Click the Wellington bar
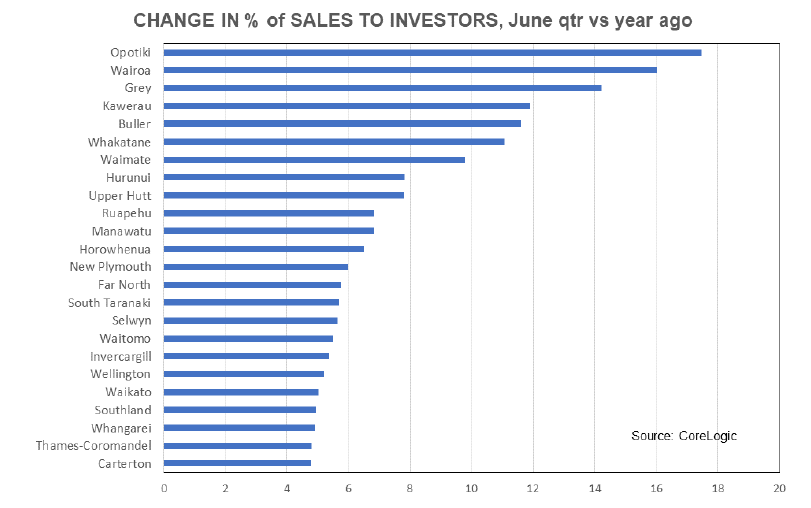The height and width of the screenshot is (508, 811). [x=243, y=373]
